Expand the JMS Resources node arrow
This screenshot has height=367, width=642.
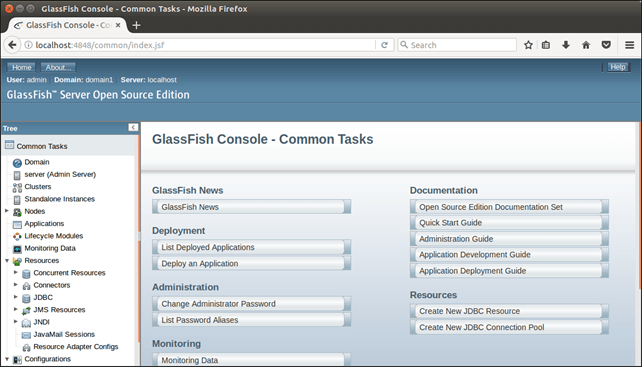(x=16, y=309)
